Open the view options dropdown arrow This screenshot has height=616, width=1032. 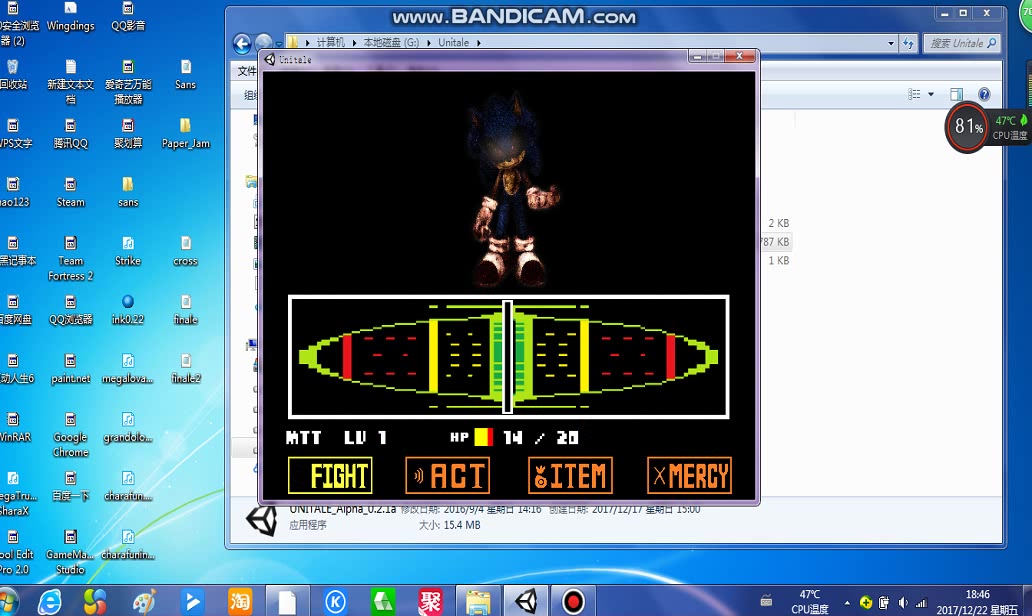click(x=931, y=94)
